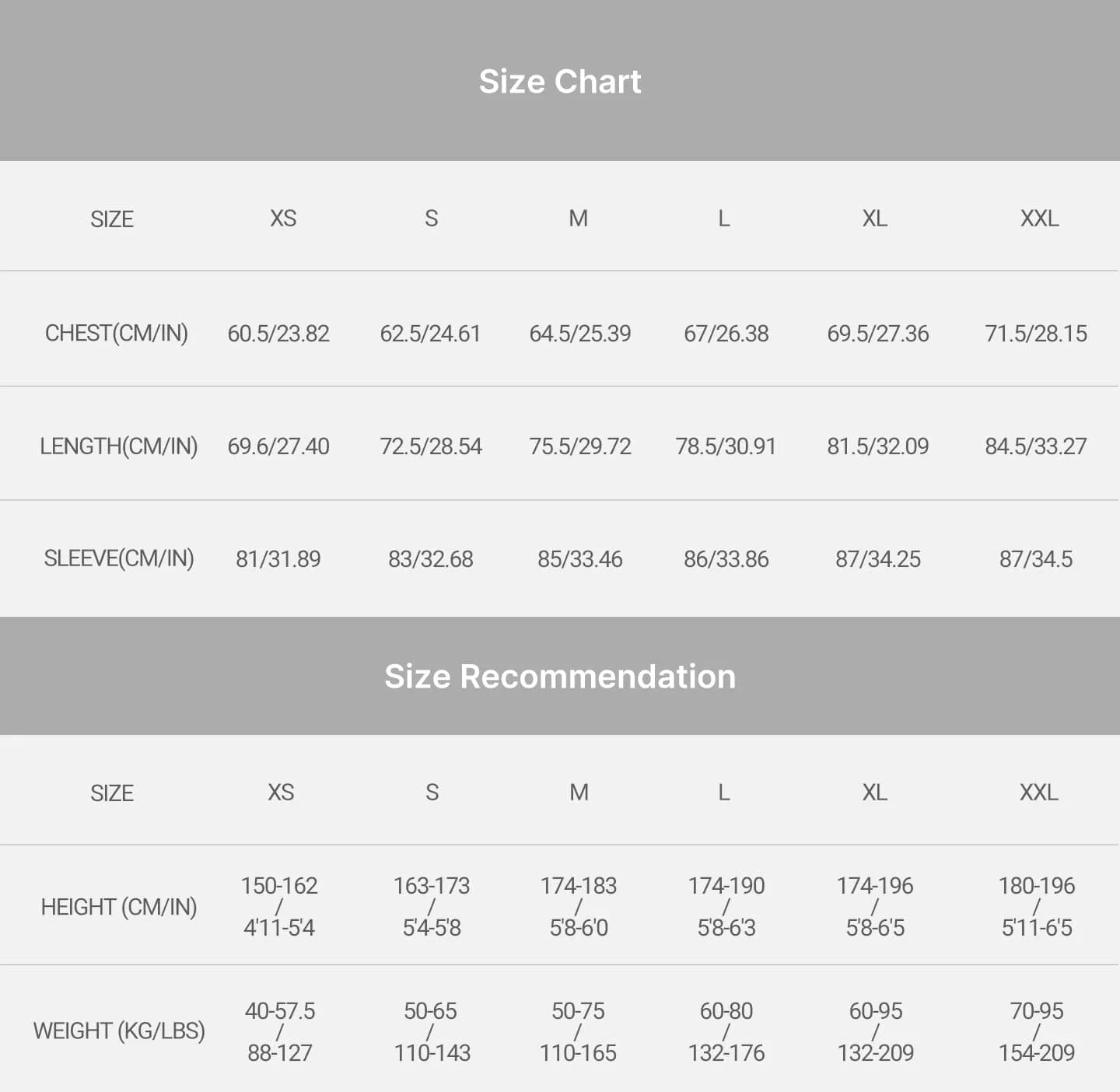Click the XS column header in Size Chart
This screenshot has width=1120, height=1092.
point(283,219)
